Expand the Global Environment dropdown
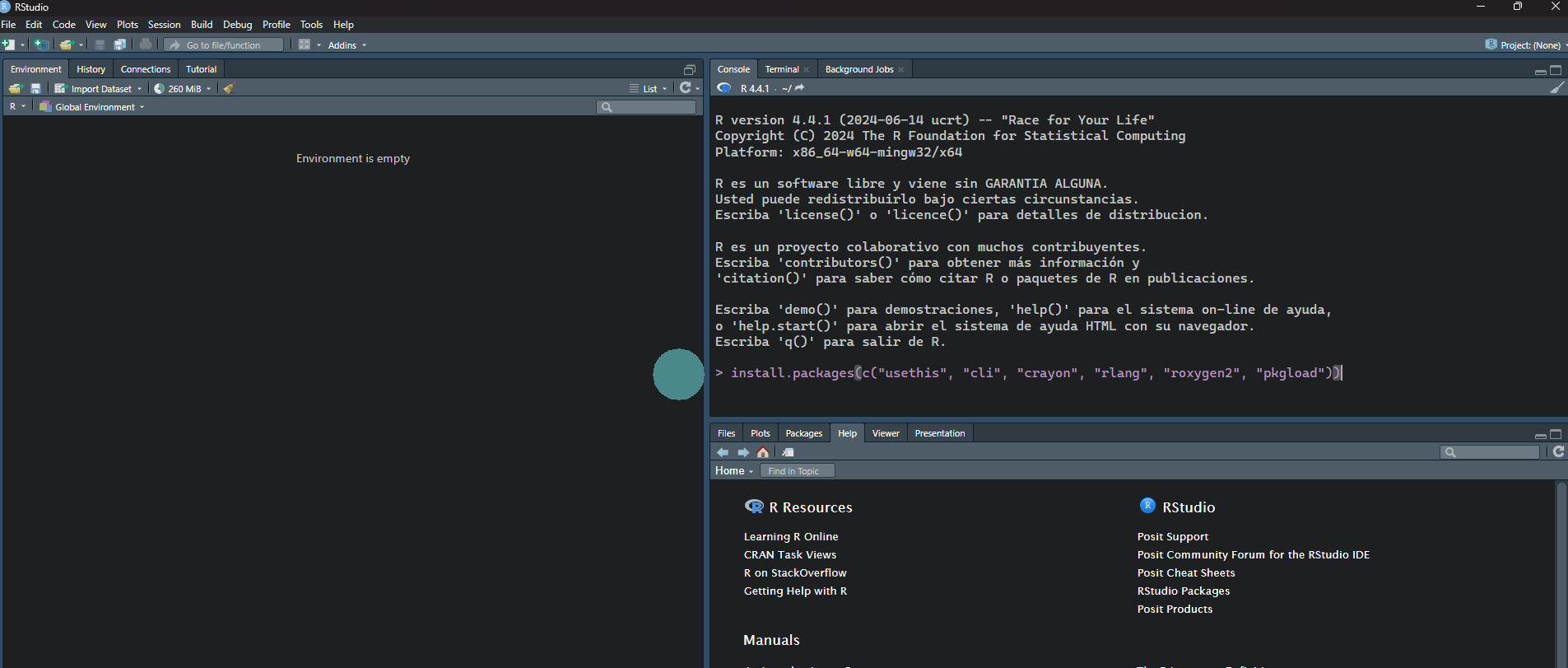The height and width of the screenshot is (668, 1568). [x=93, y=107]
